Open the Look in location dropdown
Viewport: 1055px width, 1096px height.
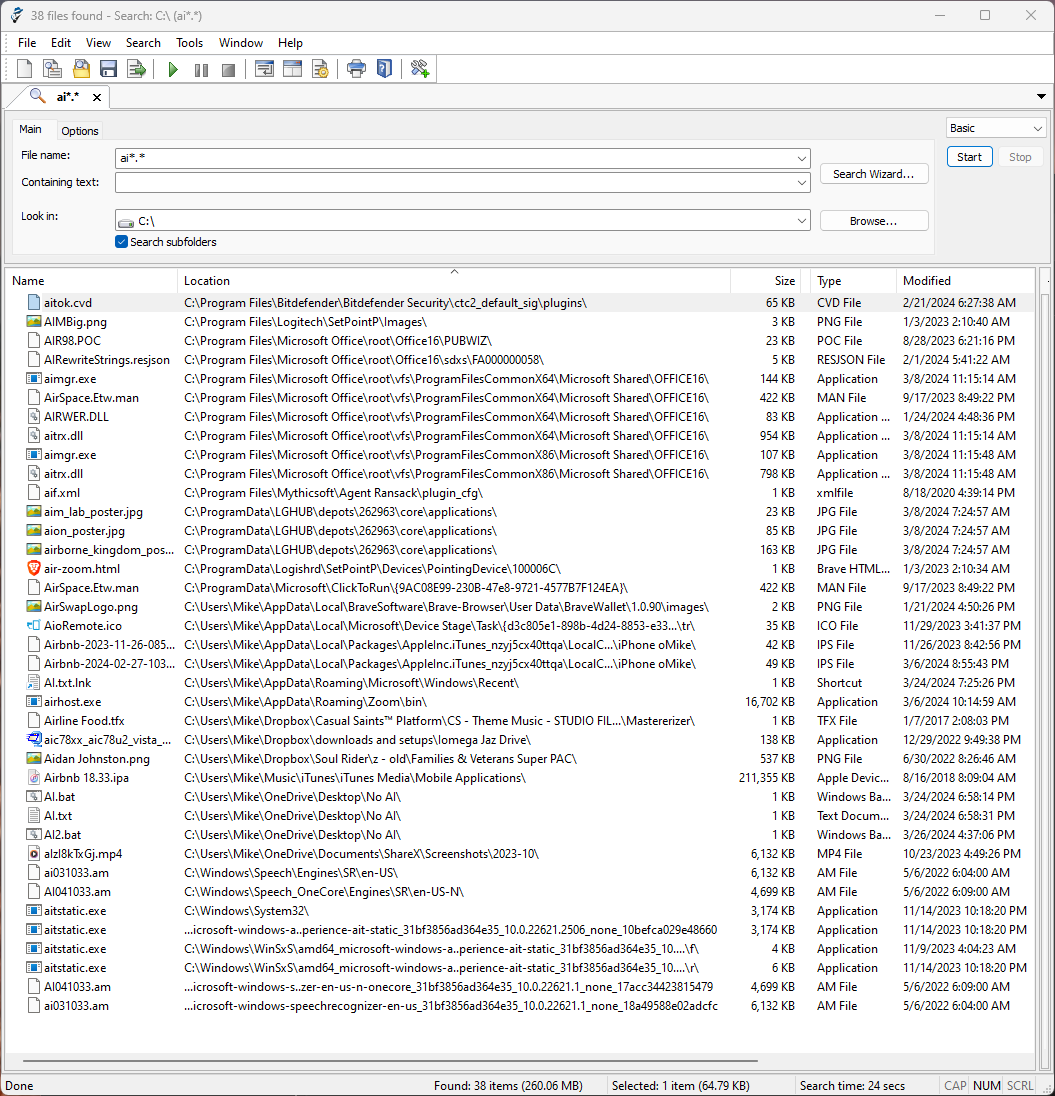click(x=802, y=221)
